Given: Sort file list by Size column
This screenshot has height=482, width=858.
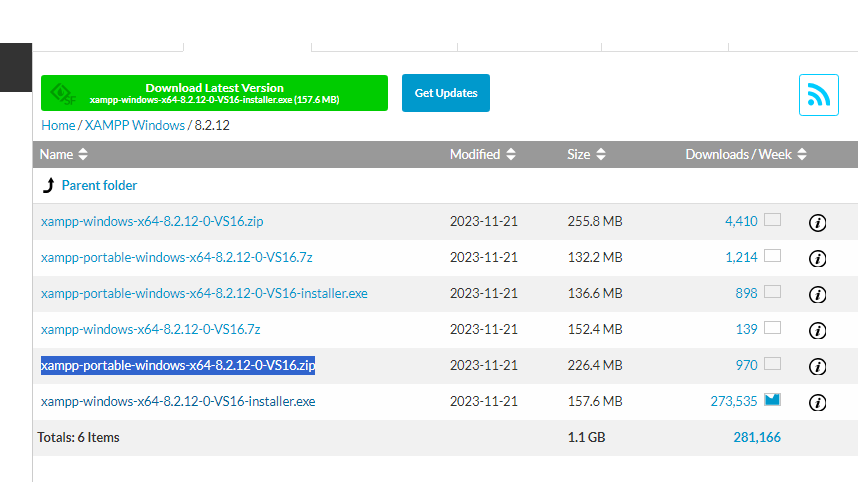Looking at the screenshot, I should (586, 154).
